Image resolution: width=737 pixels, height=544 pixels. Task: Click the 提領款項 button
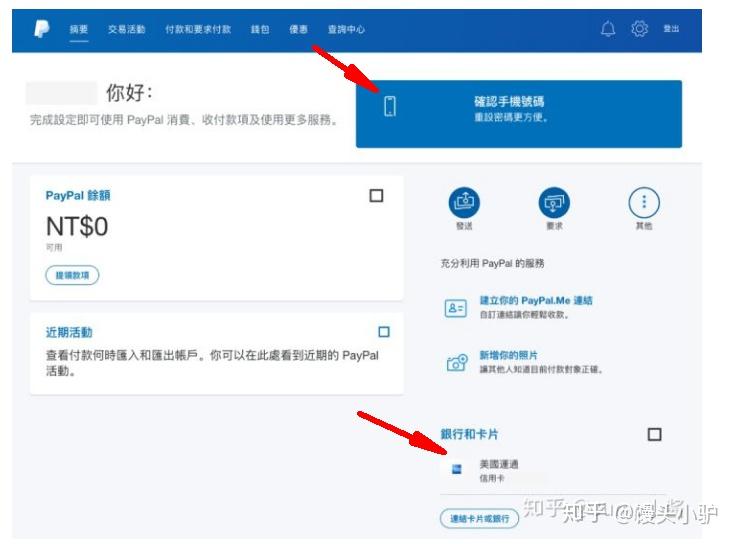click(72, 275)
